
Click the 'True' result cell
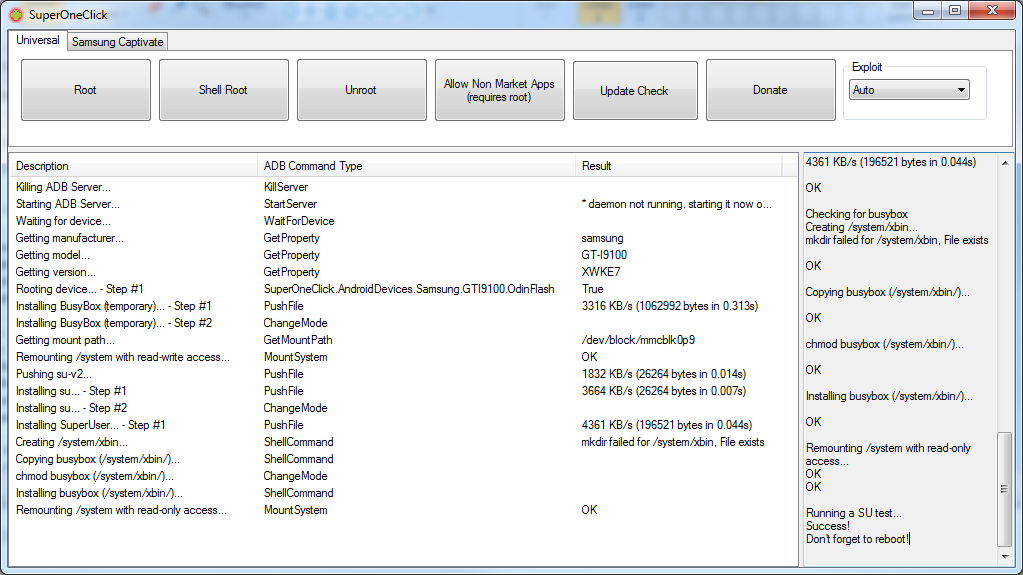click(x=592, y=288)
